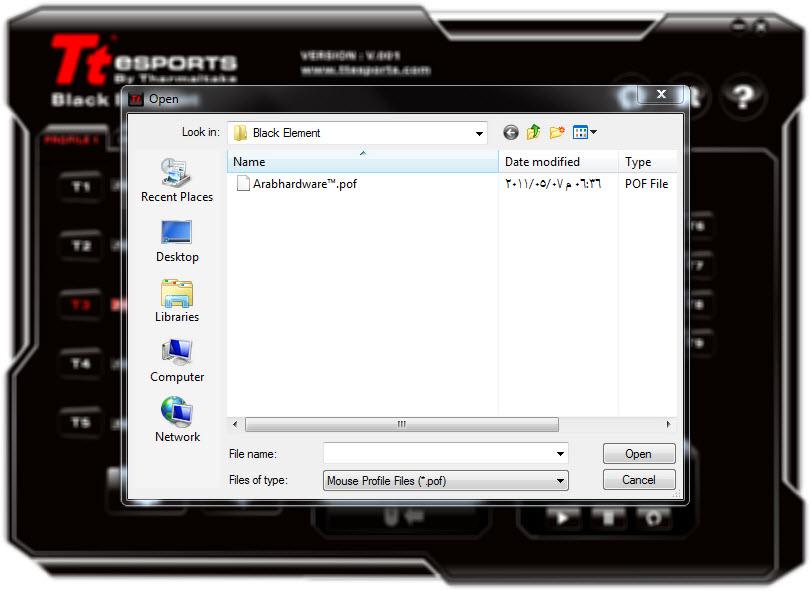811x591 pixels.
Task: Select T1 button in Tt eSPORTS window
Action: (x=80, y=187)
